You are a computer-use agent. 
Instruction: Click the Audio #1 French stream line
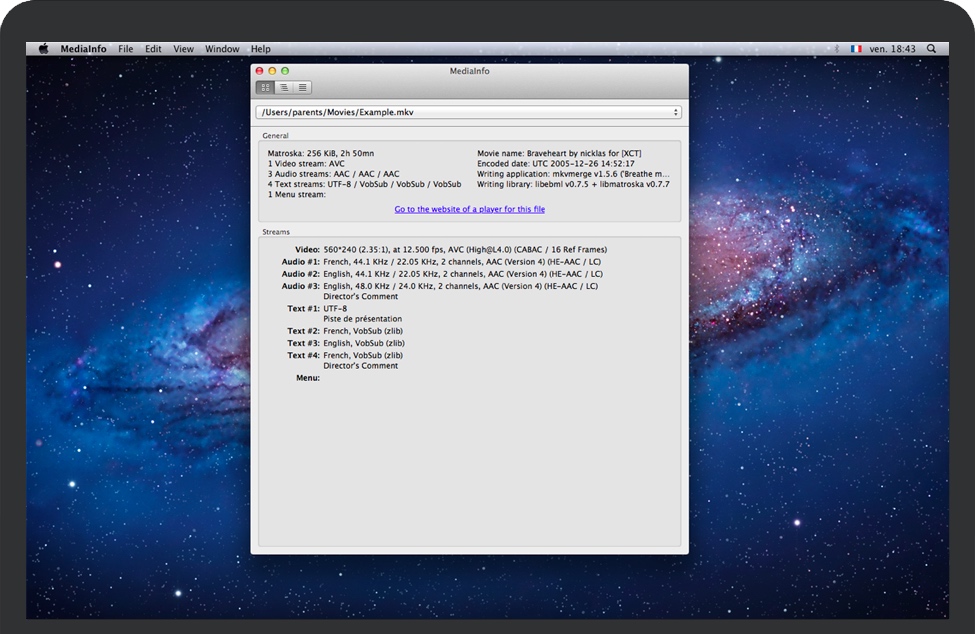pyautogui.click(x=462, y=262)
